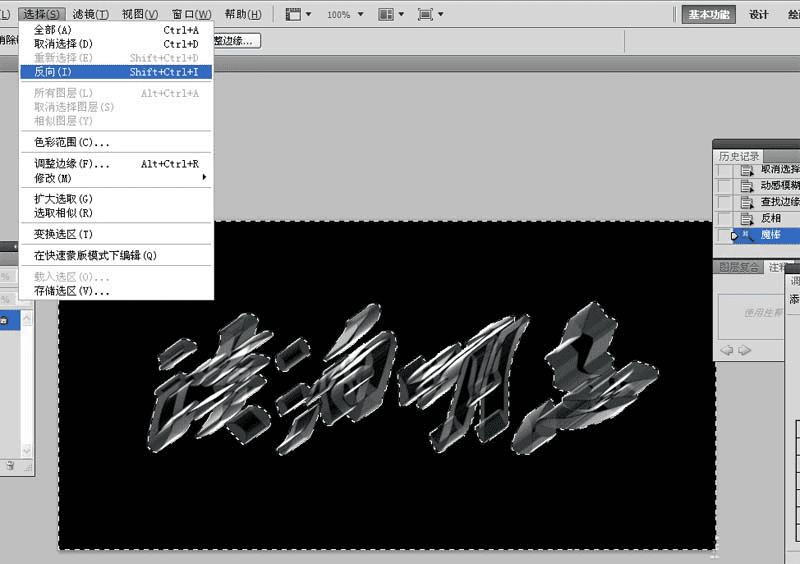The height and width of the screenshot is (564, 800).
Task: Expand the 修改(M) submenu
Action: pos(116,178)
